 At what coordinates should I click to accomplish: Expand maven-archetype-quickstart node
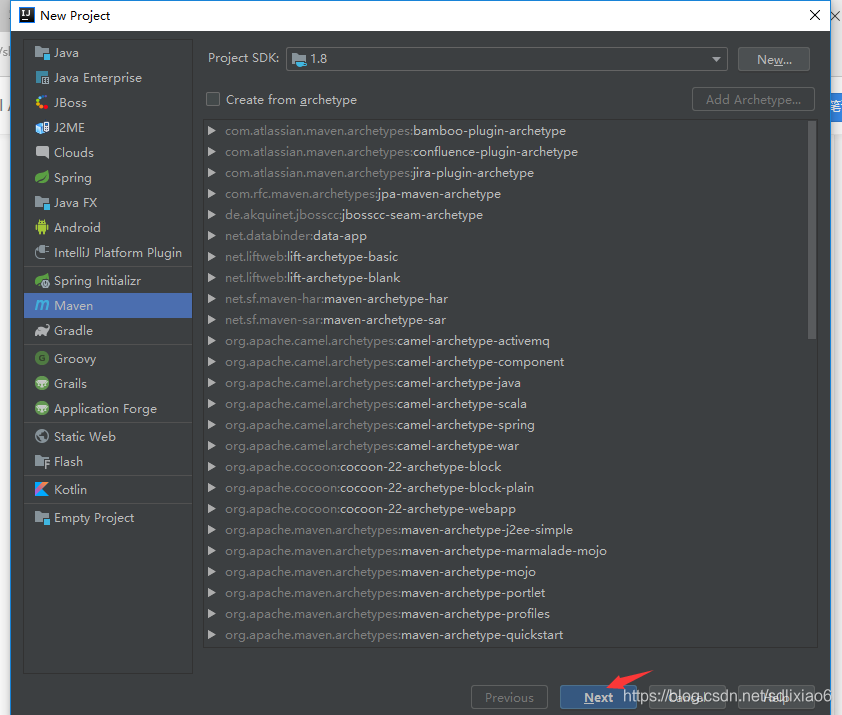(212, 634)
